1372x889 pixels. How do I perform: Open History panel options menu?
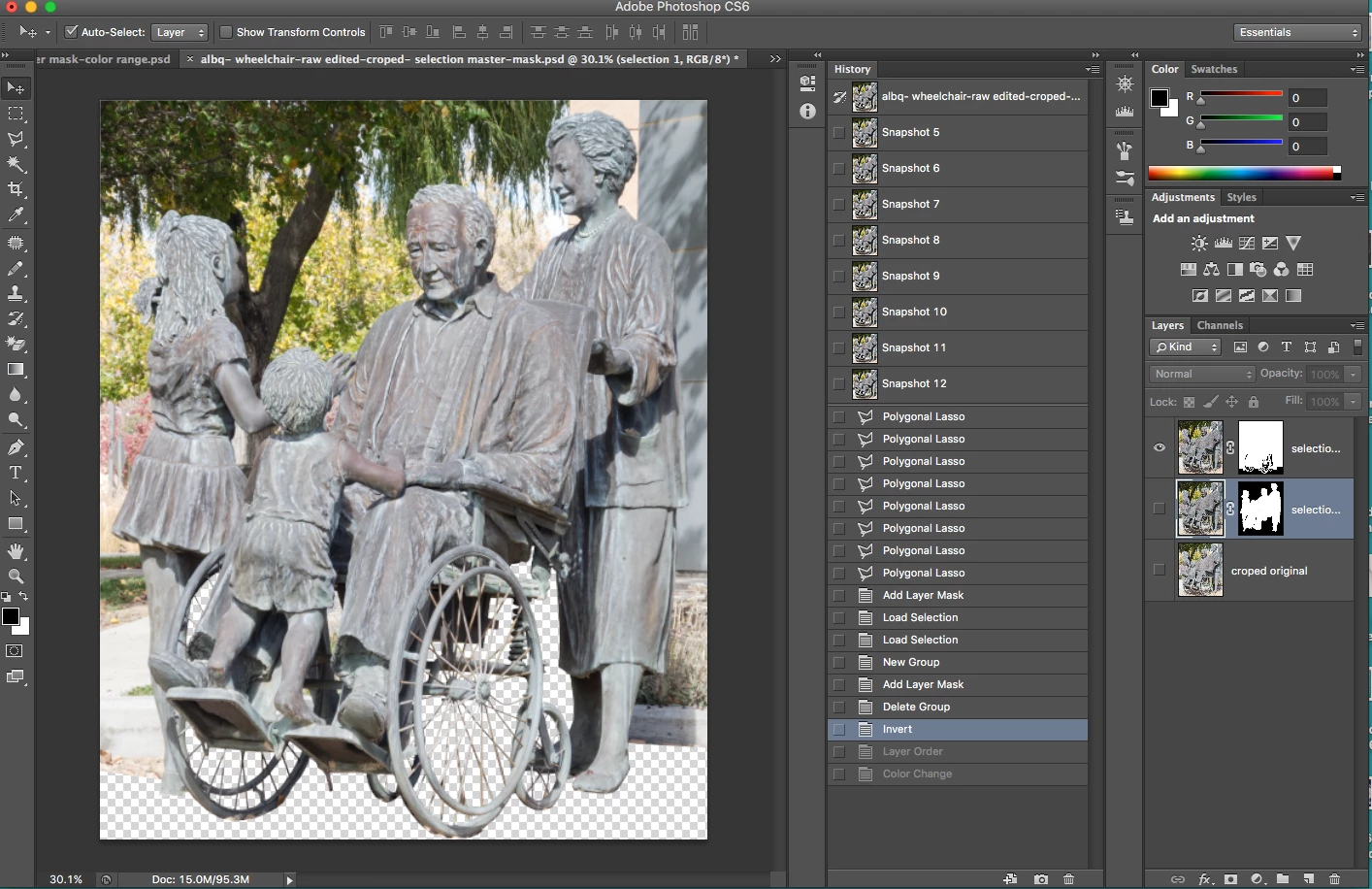[1093, 69]
